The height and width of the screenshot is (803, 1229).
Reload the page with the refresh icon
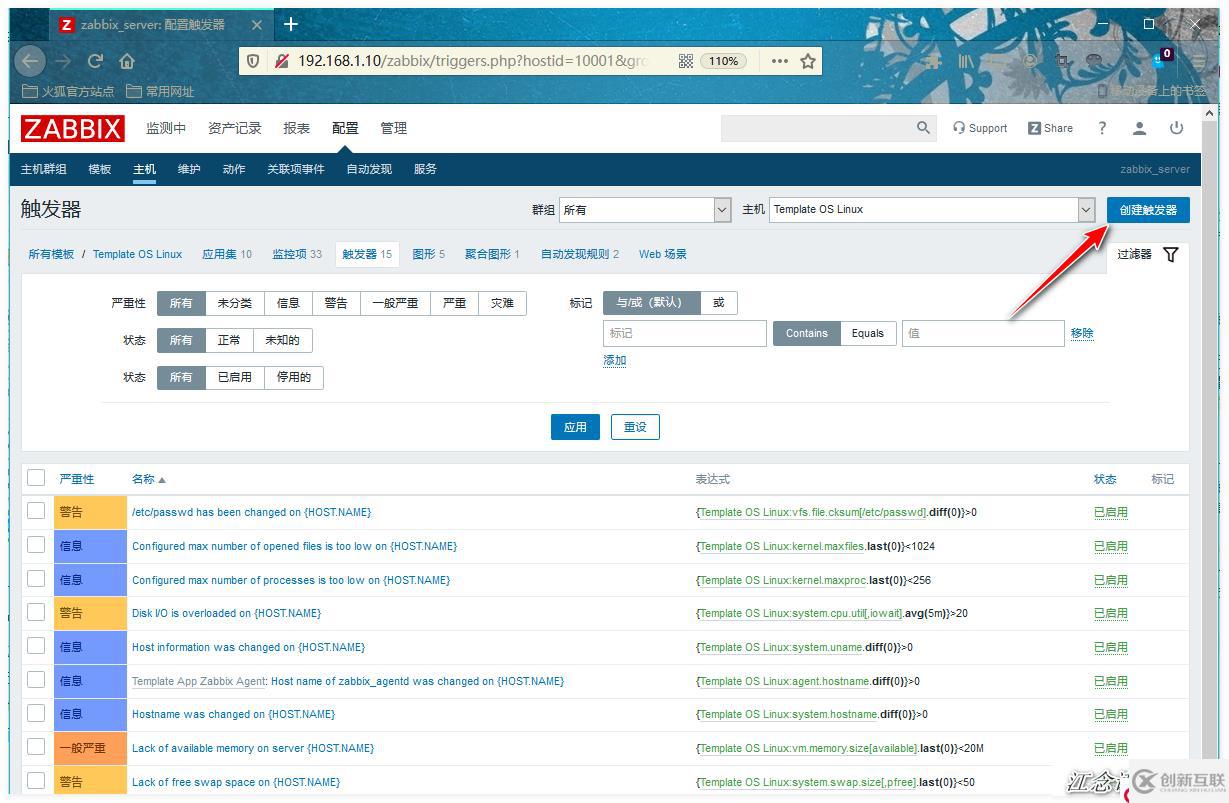(95, 61)
